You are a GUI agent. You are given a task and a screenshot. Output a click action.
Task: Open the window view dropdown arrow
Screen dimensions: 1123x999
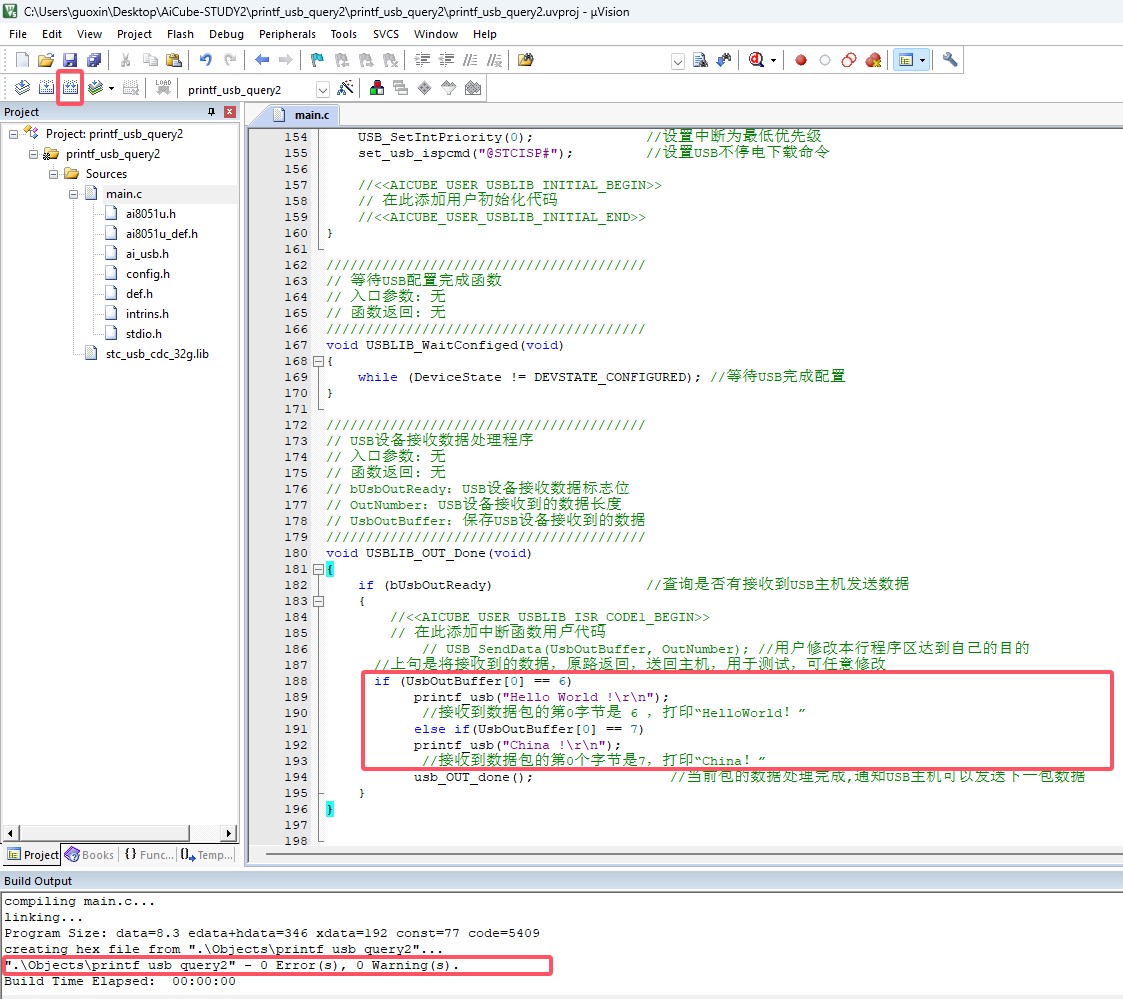click(x=922, y=61)
